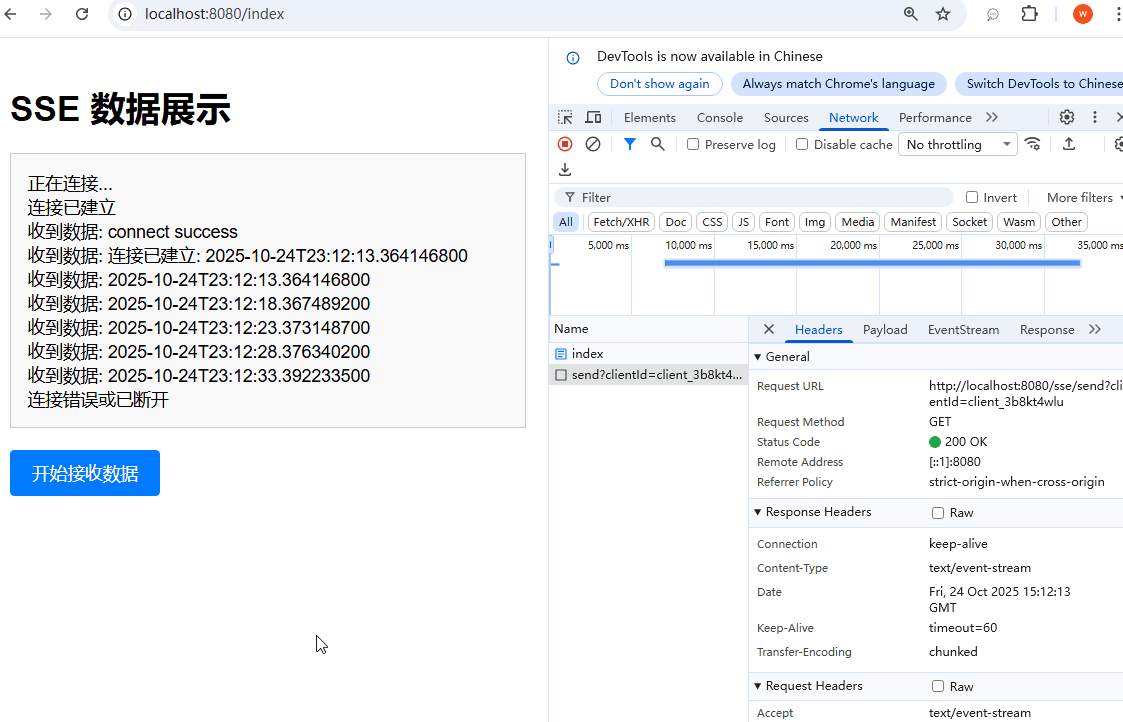Open network conditions wifi icon
The image size is (1123, 722).
(1033, 144)
